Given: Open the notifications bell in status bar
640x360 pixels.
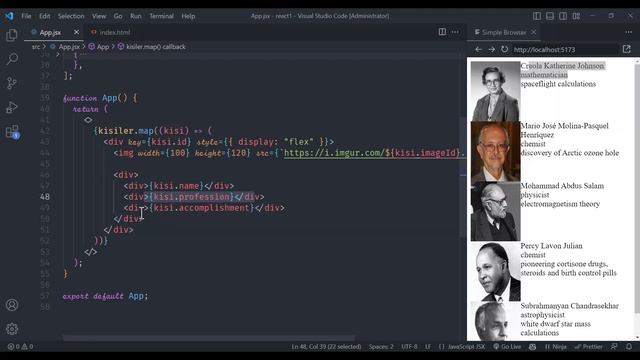Looking at the screenshot, I should tap(629, 347).
